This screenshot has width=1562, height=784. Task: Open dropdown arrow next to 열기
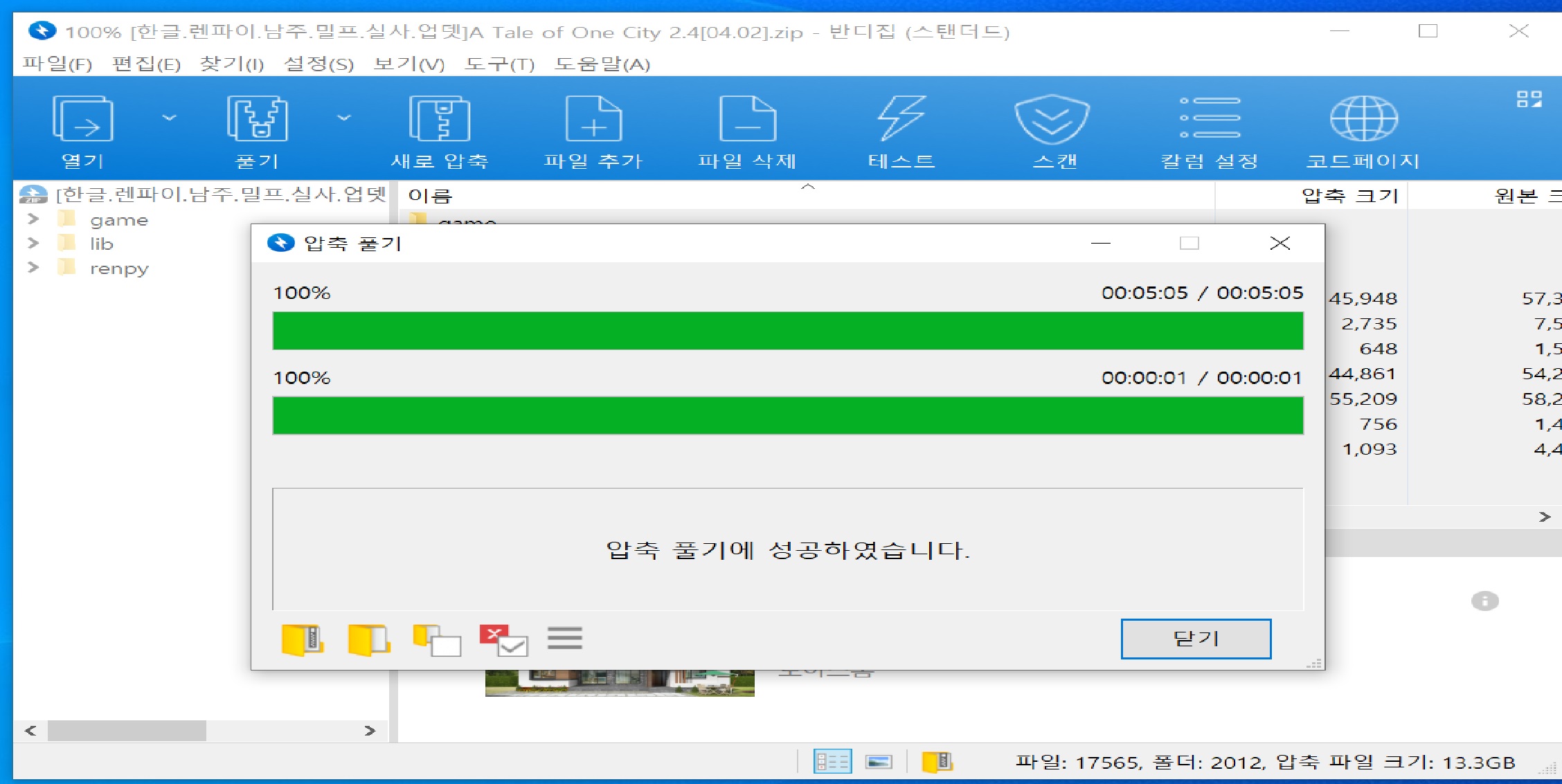click(x=170, y=118)
